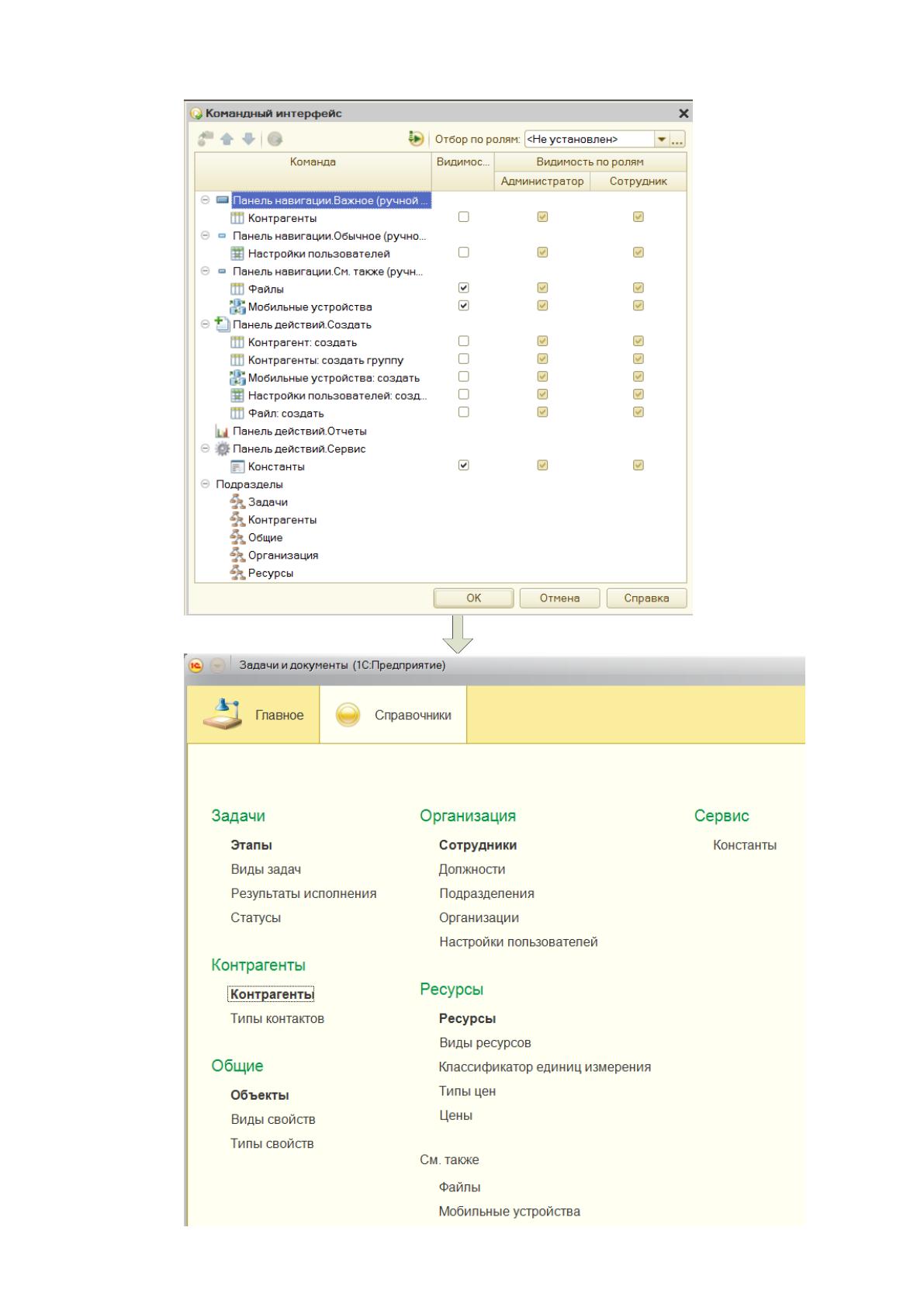Enable visibility checkbox for Контрагенты command
This screenshot has width=924, height=1307.
tap(464, 217)
